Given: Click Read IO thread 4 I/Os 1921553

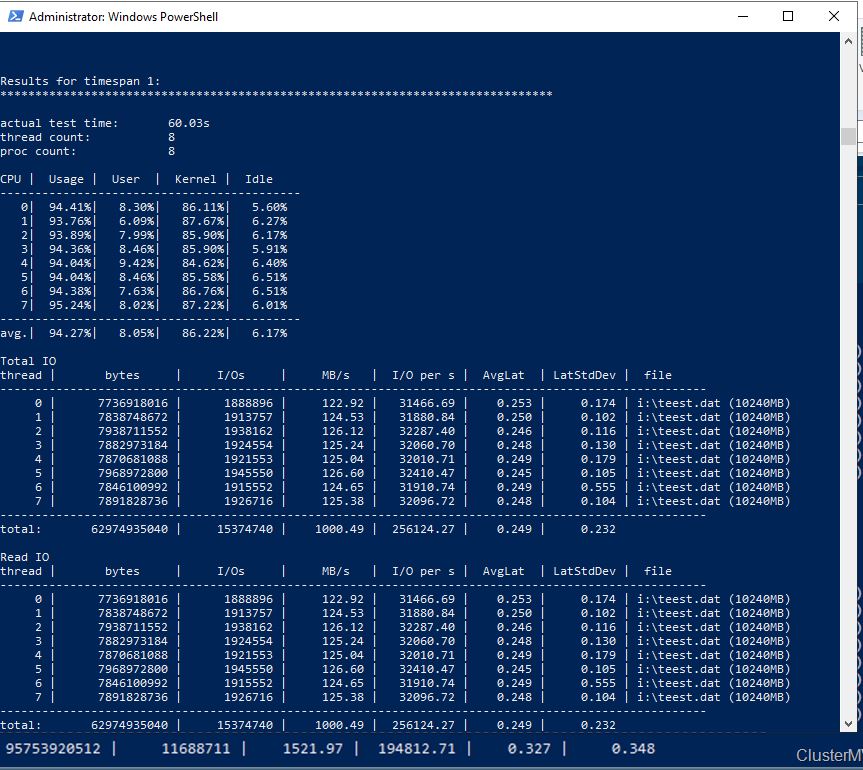Looking at the screenshot, I should point(248,655).
